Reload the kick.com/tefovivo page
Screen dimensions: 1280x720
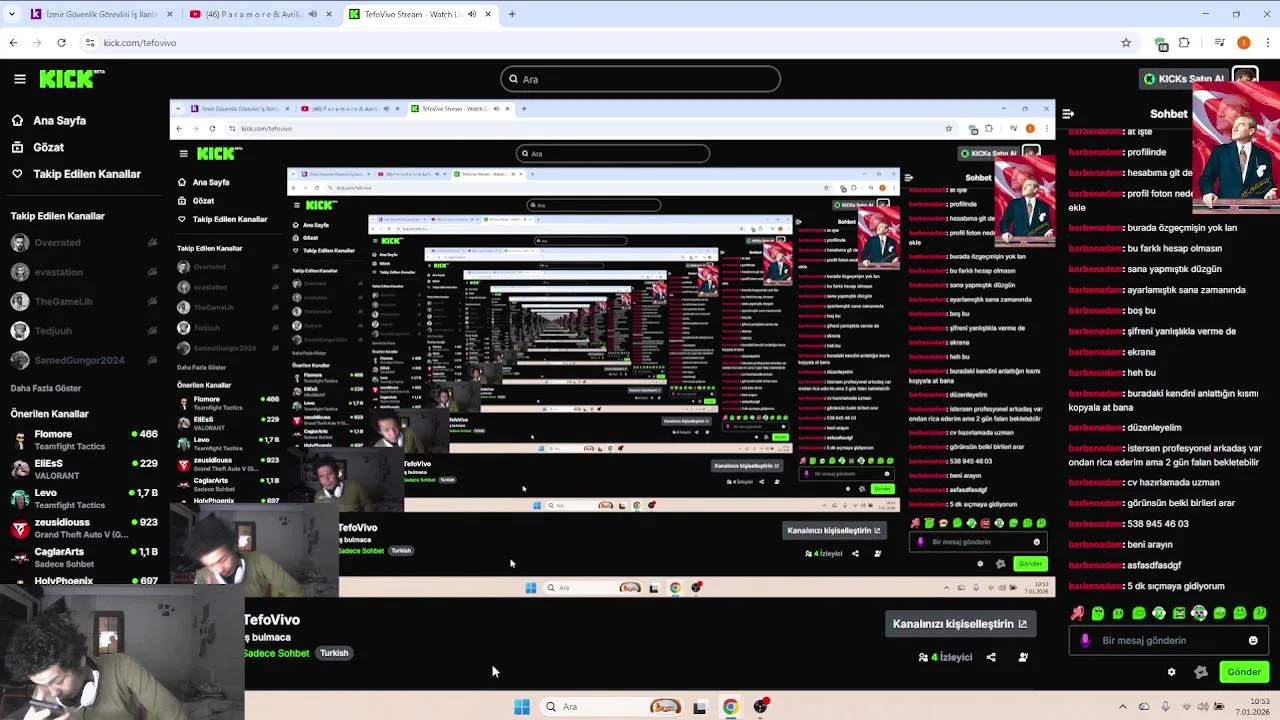coord(61,43)
